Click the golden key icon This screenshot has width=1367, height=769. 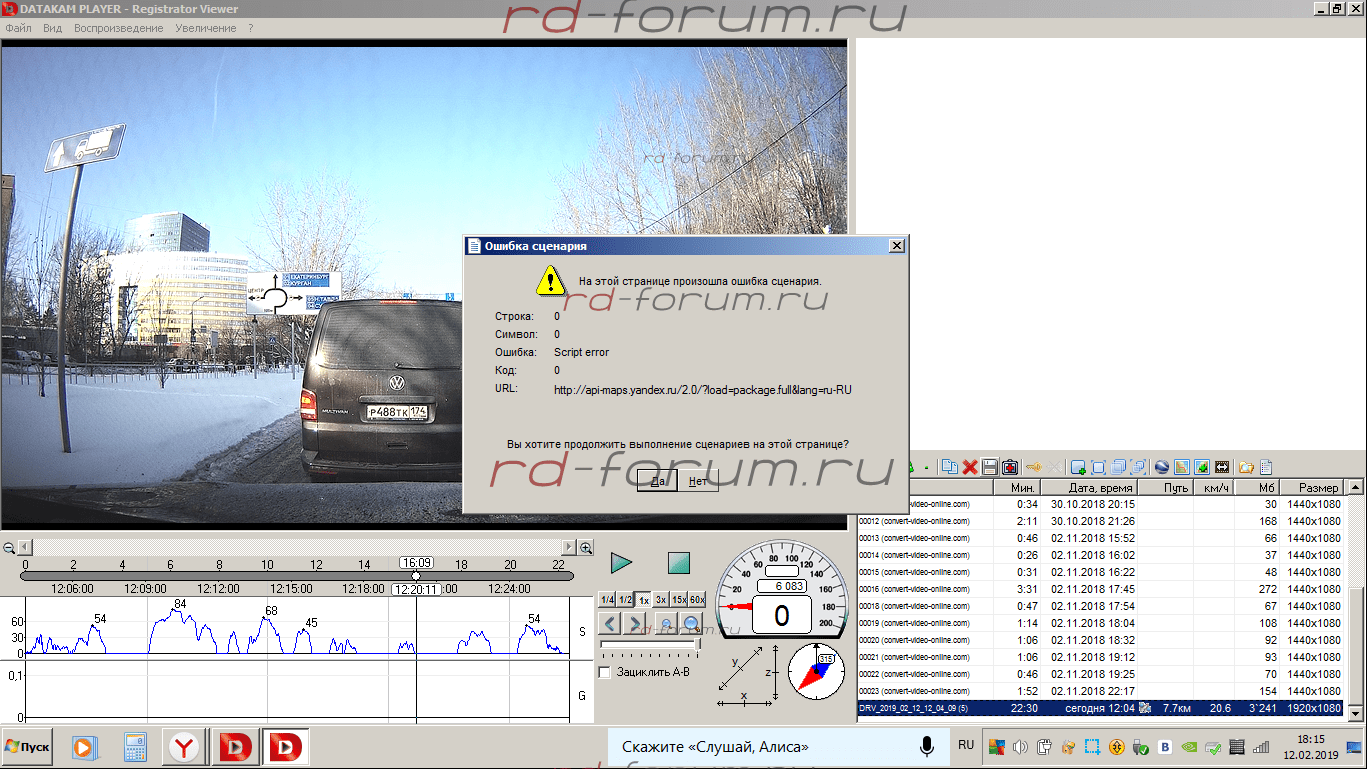point(1033,467)
